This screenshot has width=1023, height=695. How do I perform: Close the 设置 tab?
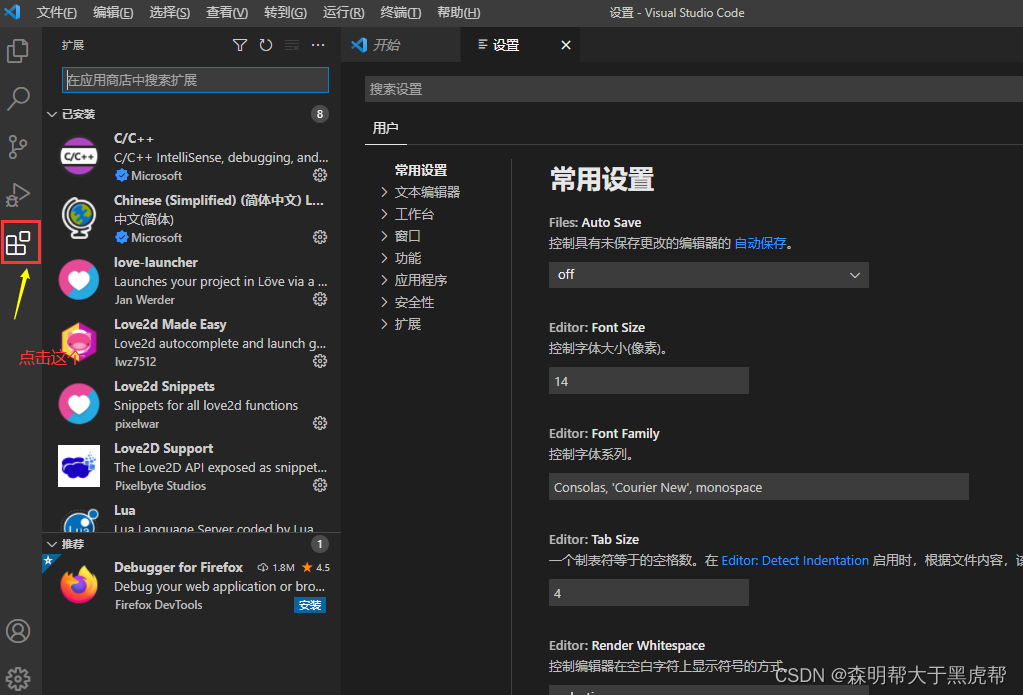click(565, 45)
